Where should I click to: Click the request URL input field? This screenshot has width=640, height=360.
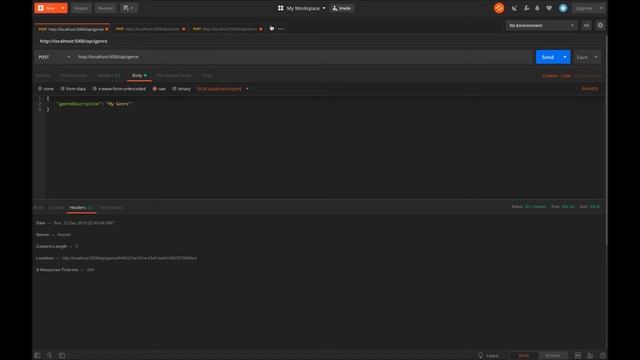303,57
